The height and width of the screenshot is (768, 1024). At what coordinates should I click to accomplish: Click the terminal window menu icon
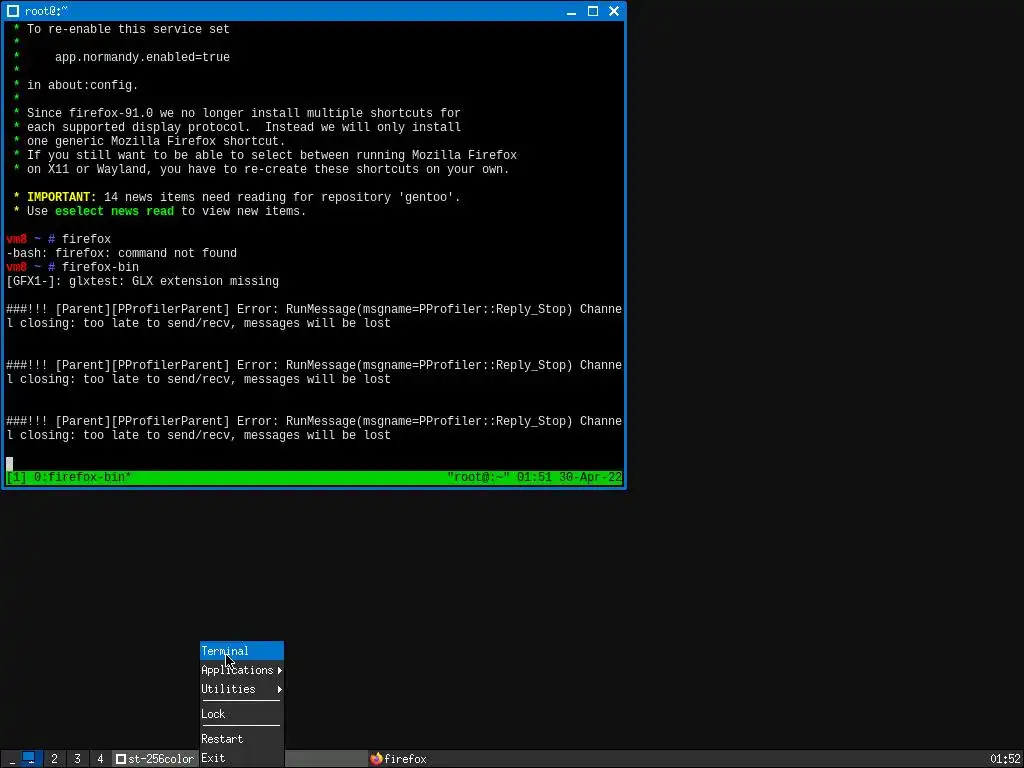pyautogui.click(x=12, y=11)
